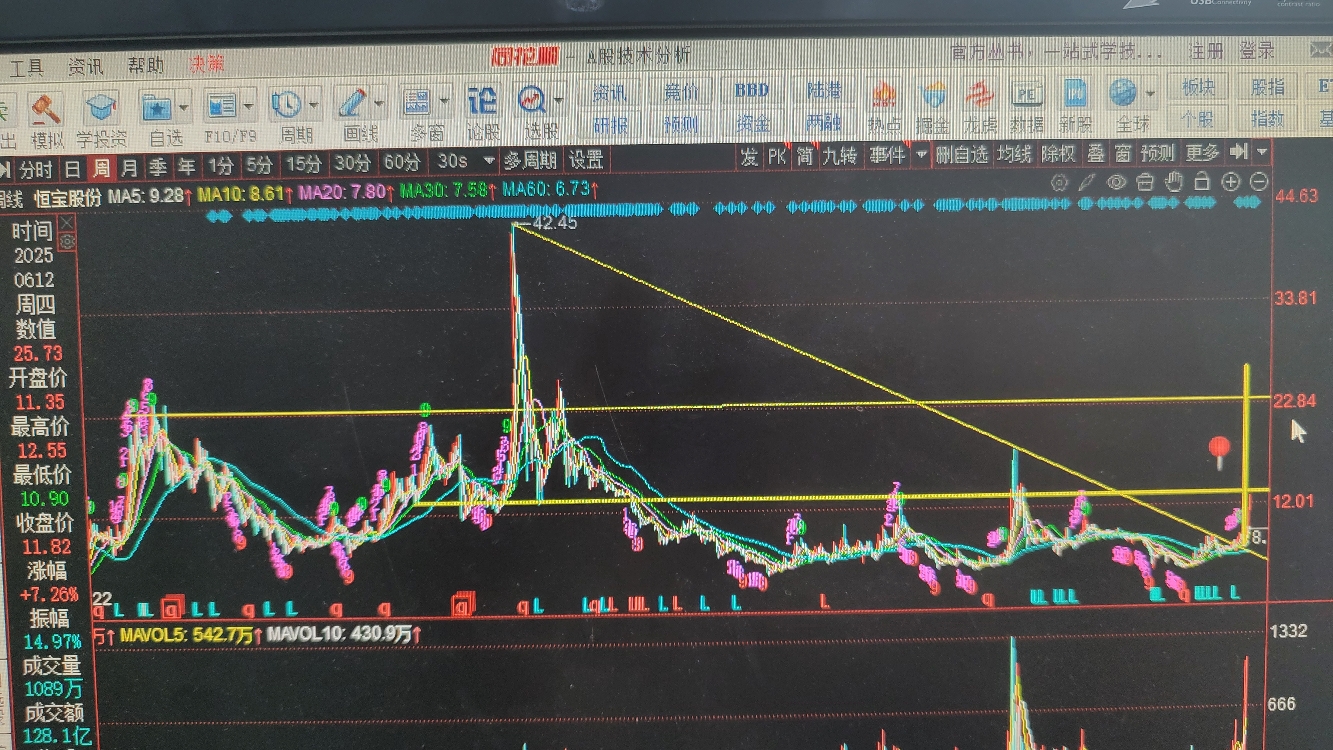Switch to the 分时 period tab
Viewport: 1333px width, 750px height.
click(x=37, y=168)
